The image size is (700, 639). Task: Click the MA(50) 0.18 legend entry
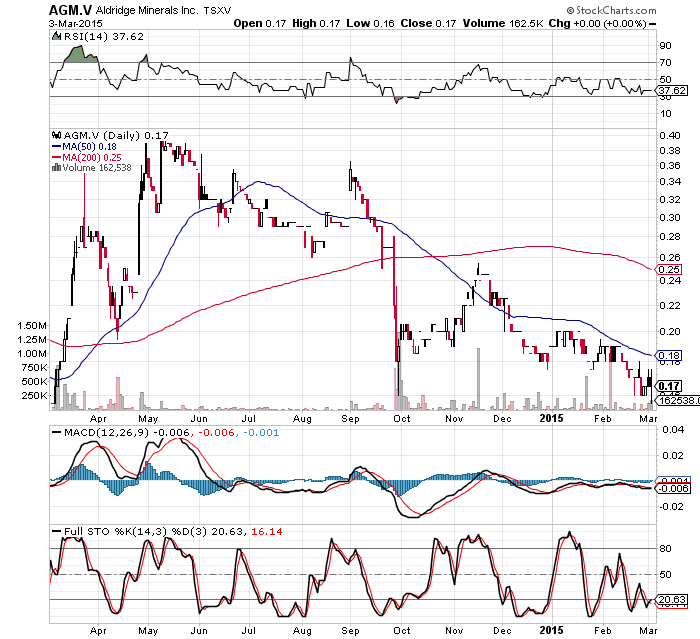point(84,146)
